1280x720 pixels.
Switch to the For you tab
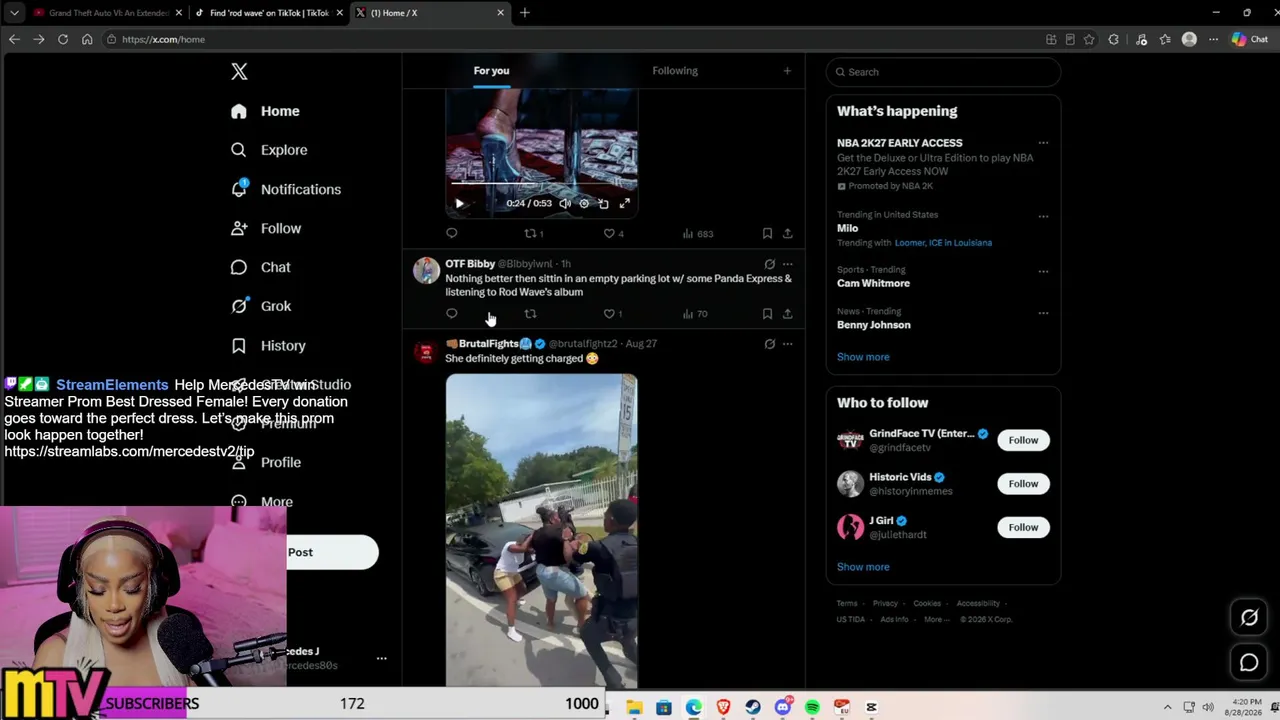pyautogui.click(x=491, y=71)
